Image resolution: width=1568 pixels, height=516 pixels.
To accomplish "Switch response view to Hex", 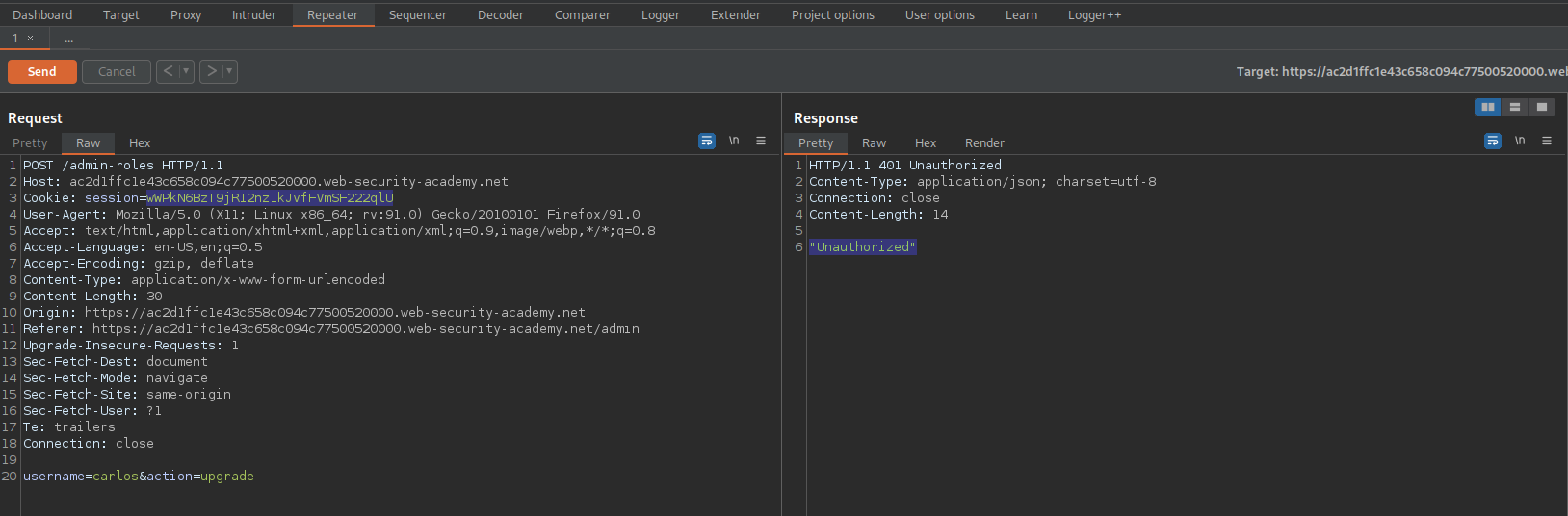I will (x=926, y=142).
